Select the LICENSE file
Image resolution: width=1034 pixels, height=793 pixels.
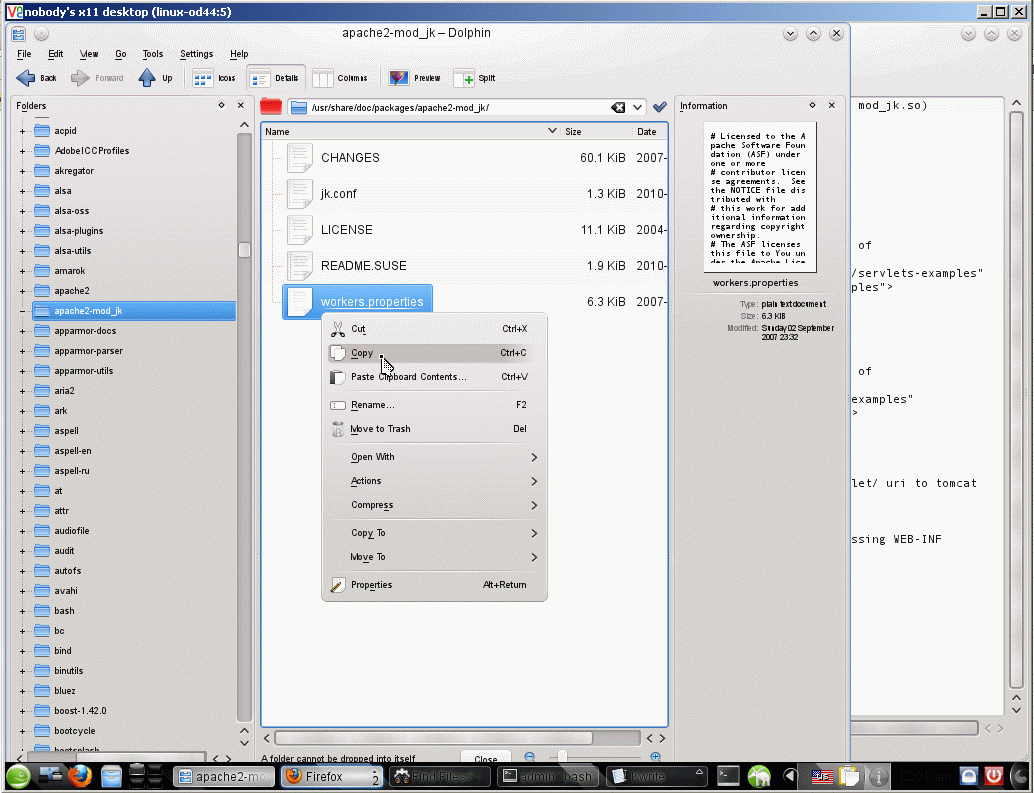(x=346, y=229)
